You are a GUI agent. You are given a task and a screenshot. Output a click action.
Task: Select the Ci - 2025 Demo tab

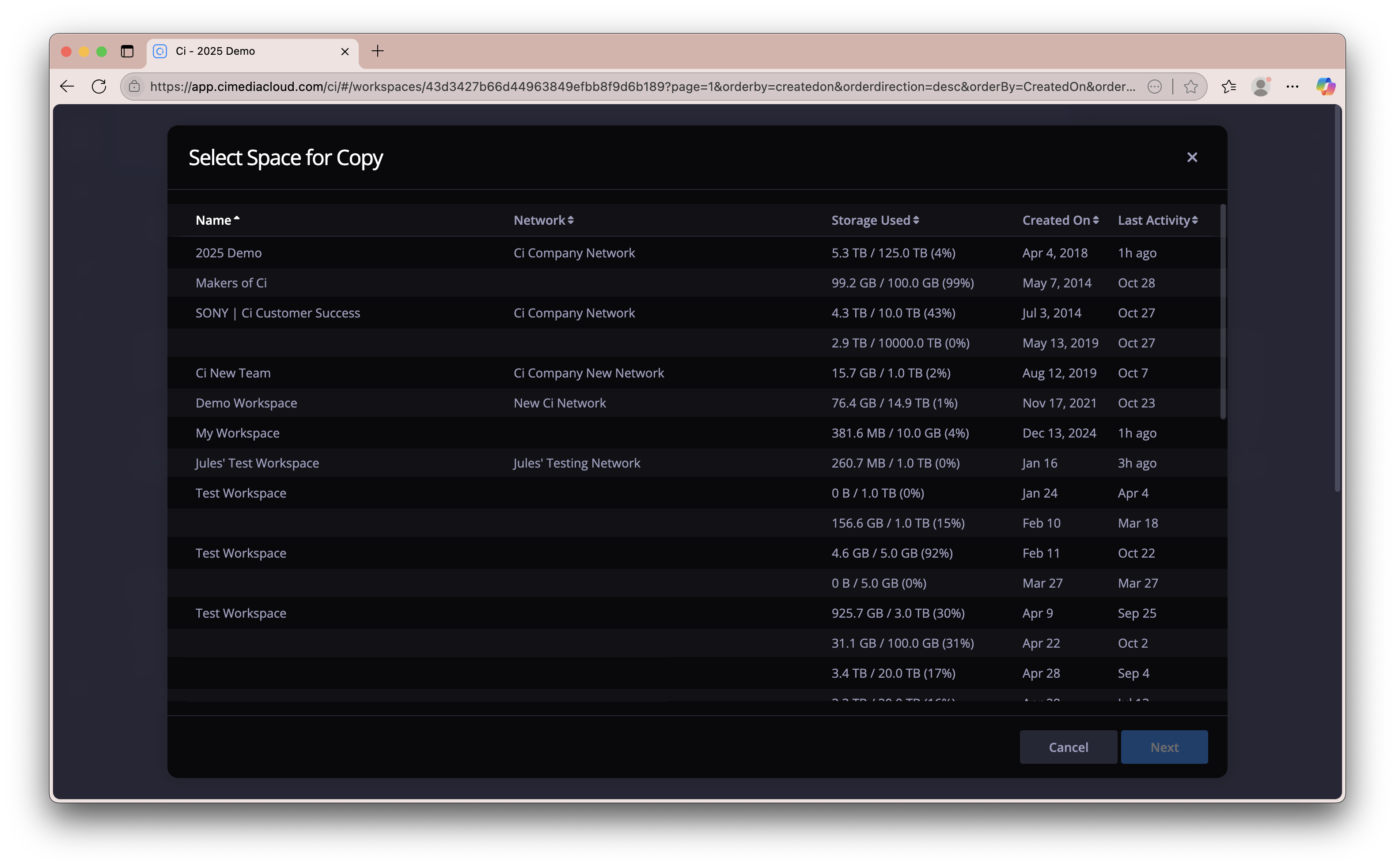point(252,52)
